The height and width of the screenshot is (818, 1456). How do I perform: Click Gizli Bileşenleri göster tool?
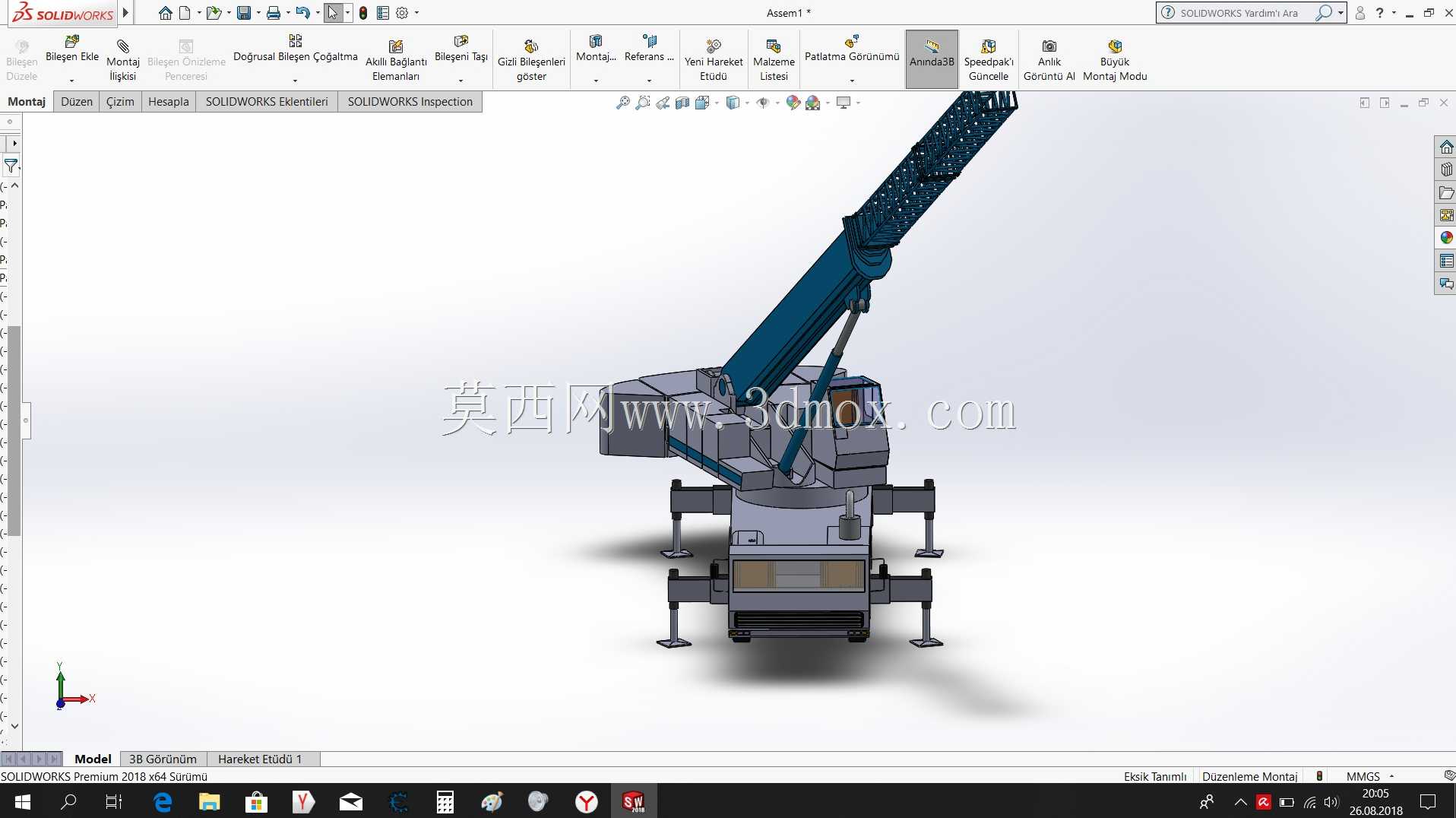click(531, 59)
